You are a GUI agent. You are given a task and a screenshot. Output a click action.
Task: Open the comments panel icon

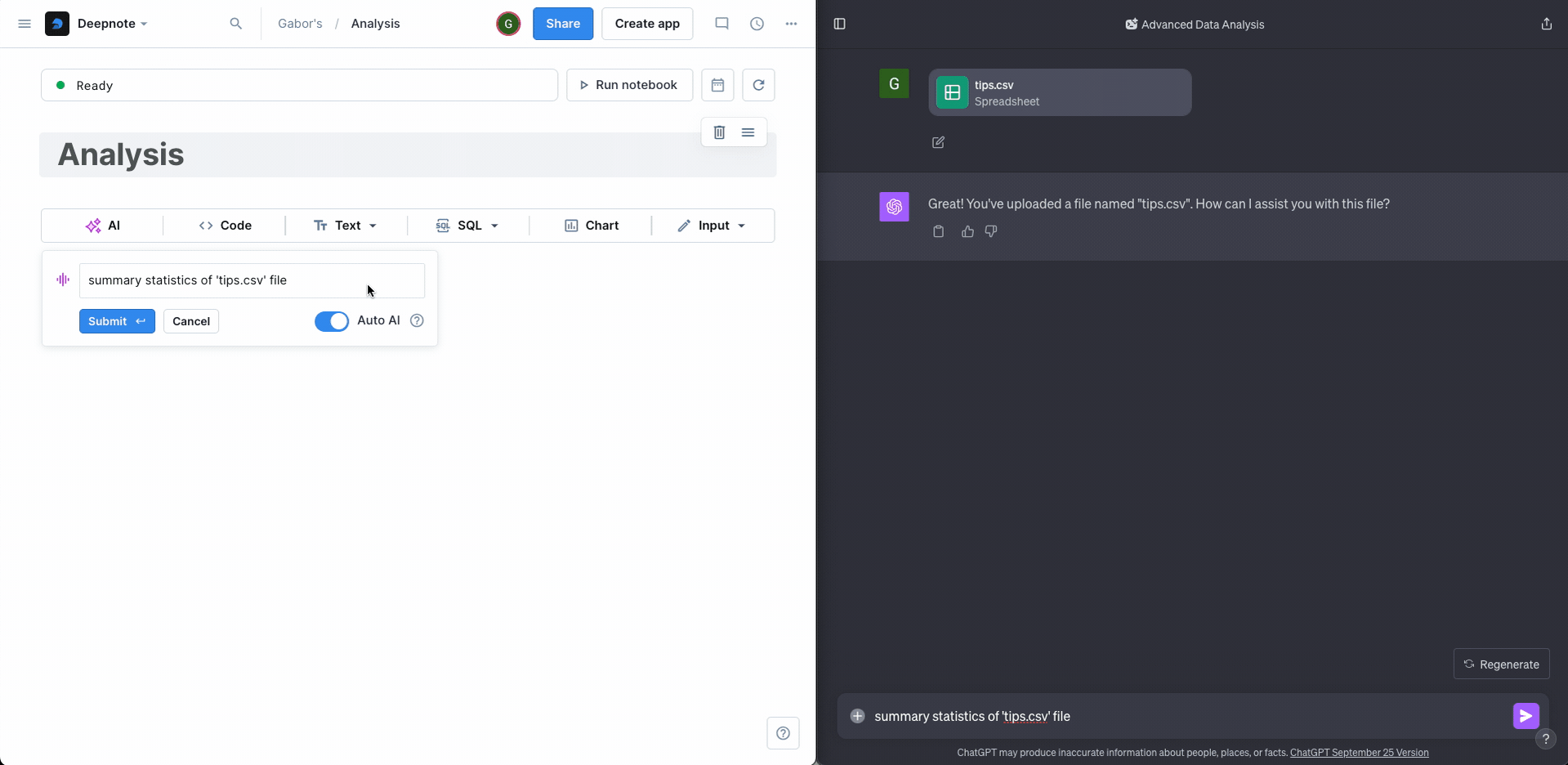click(x=721, y=24)
